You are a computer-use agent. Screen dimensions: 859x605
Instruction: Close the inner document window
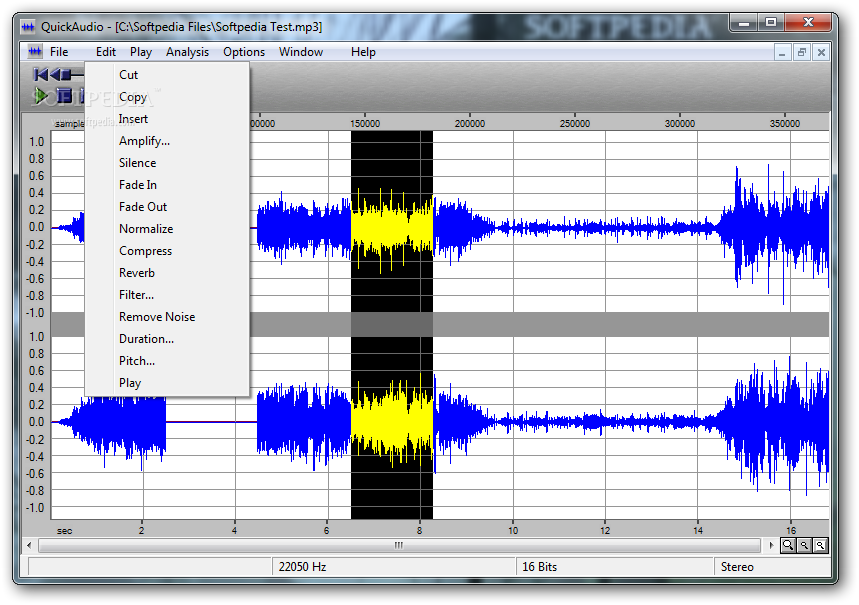[x=821, y=53]
